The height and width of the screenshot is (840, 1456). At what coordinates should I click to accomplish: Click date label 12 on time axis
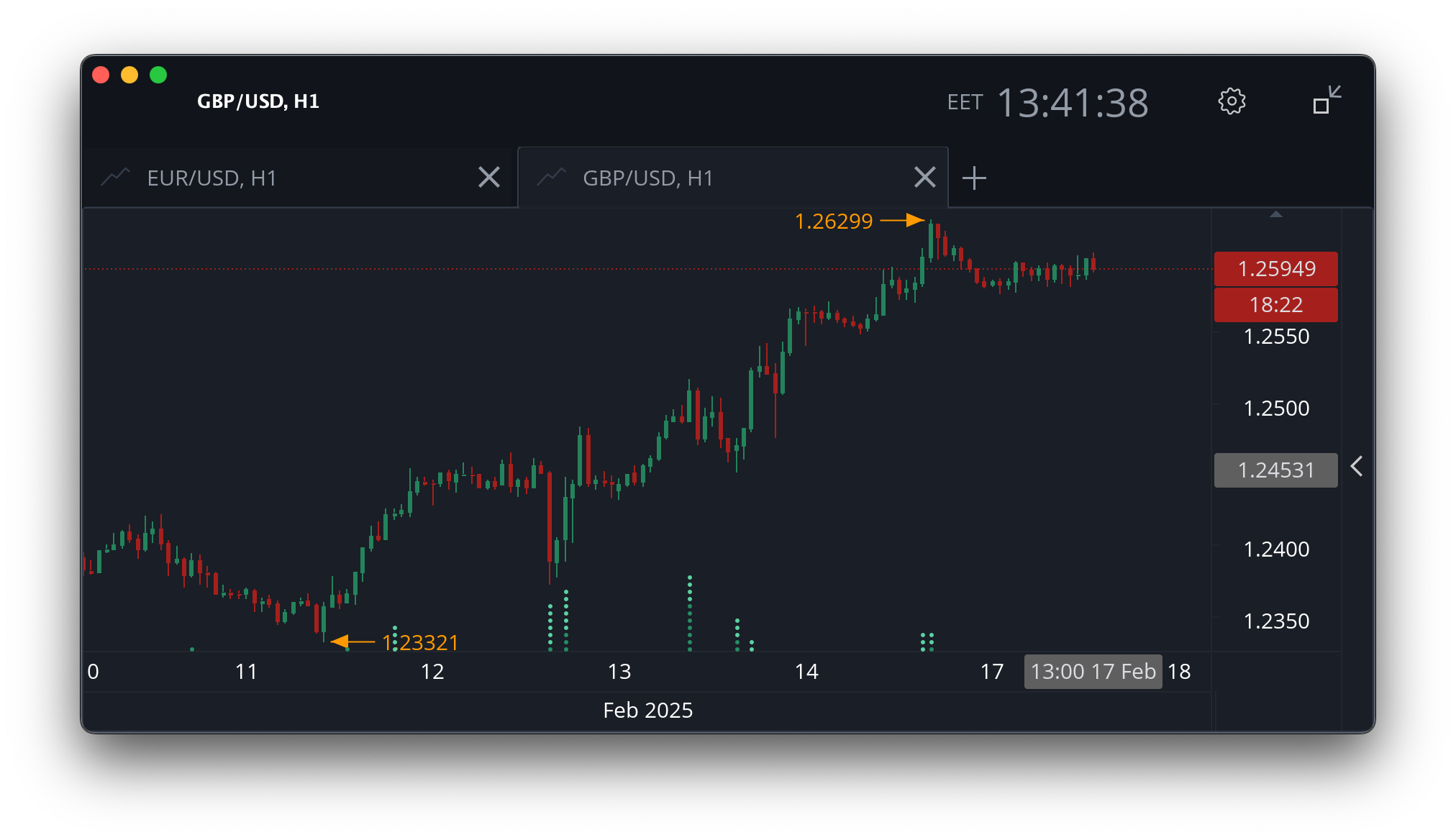coord(432,672)
